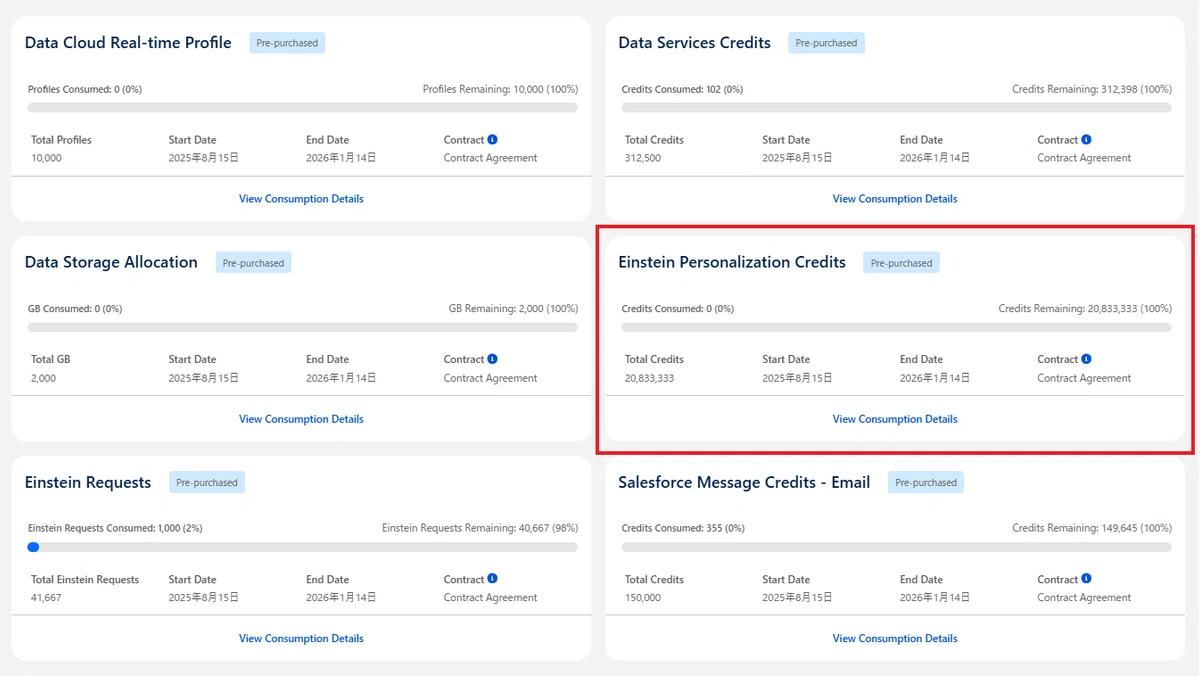Click Pre-purchased badge next to Data Storage Allocation

(x=253, y=263)
